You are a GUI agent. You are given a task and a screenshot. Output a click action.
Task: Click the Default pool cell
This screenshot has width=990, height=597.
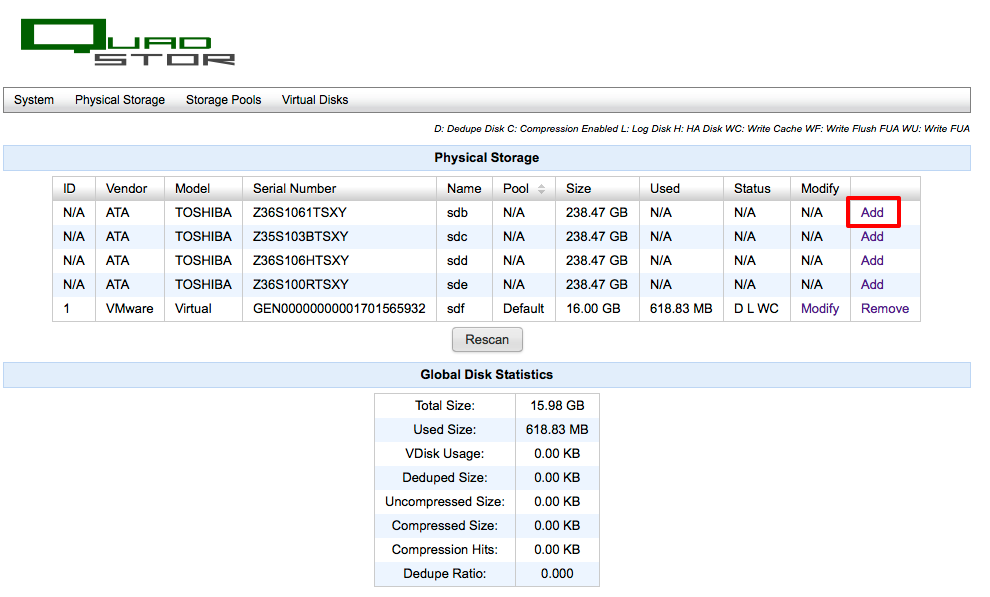tap(523, 309)
